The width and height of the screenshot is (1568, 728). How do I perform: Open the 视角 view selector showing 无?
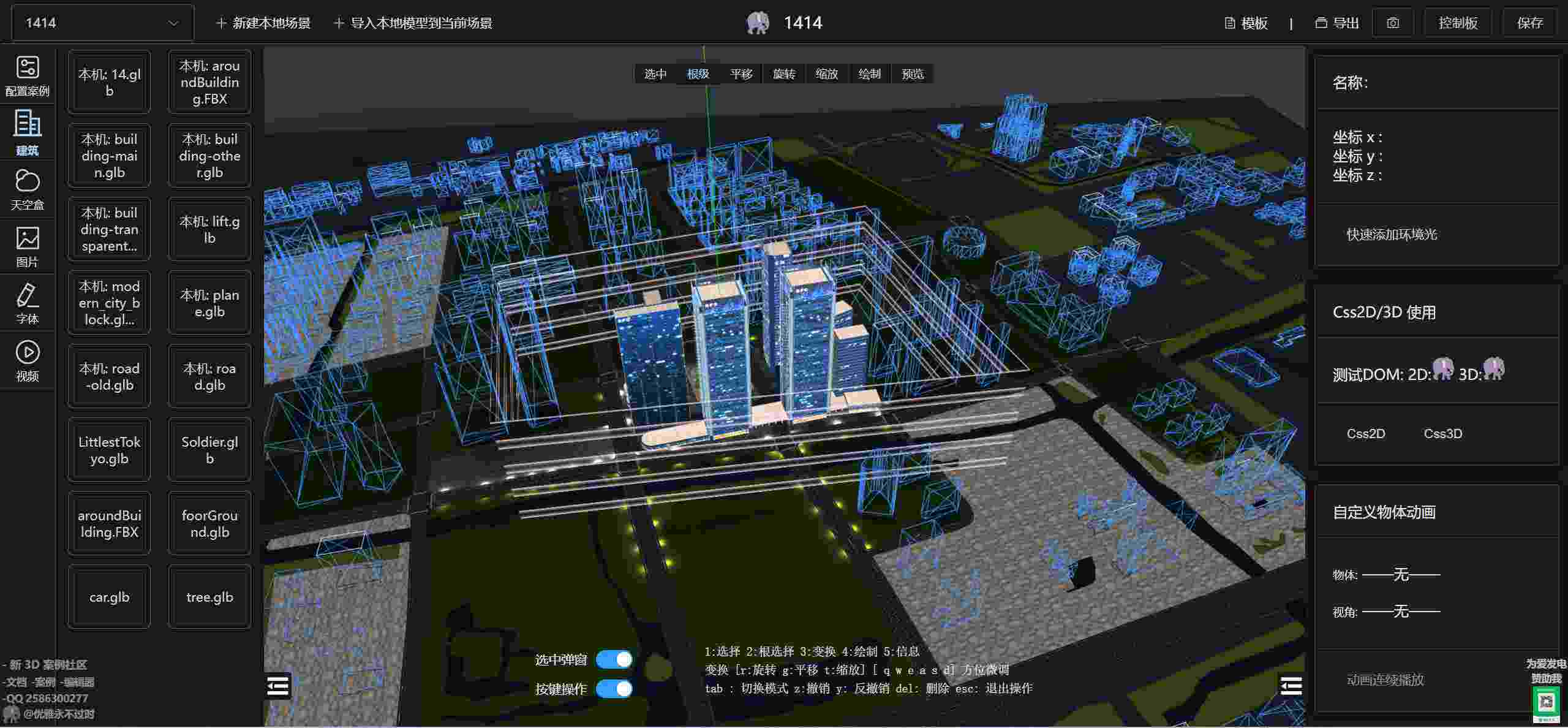(1401, 611)
